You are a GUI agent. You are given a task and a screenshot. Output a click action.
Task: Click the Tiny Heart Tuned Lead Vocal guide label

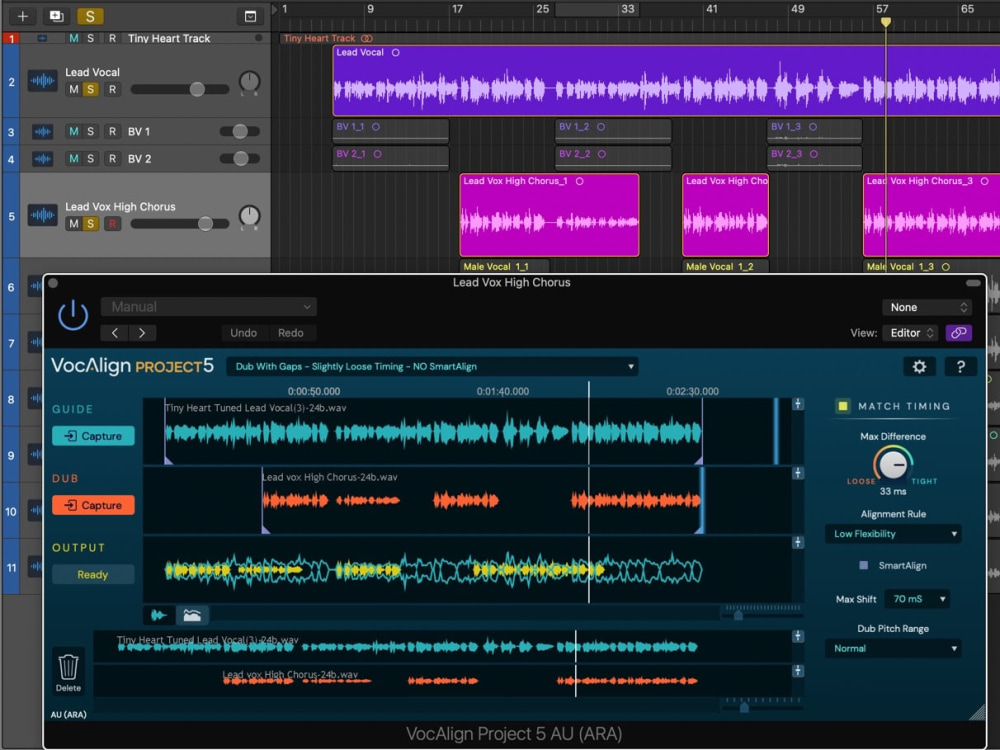256,408
